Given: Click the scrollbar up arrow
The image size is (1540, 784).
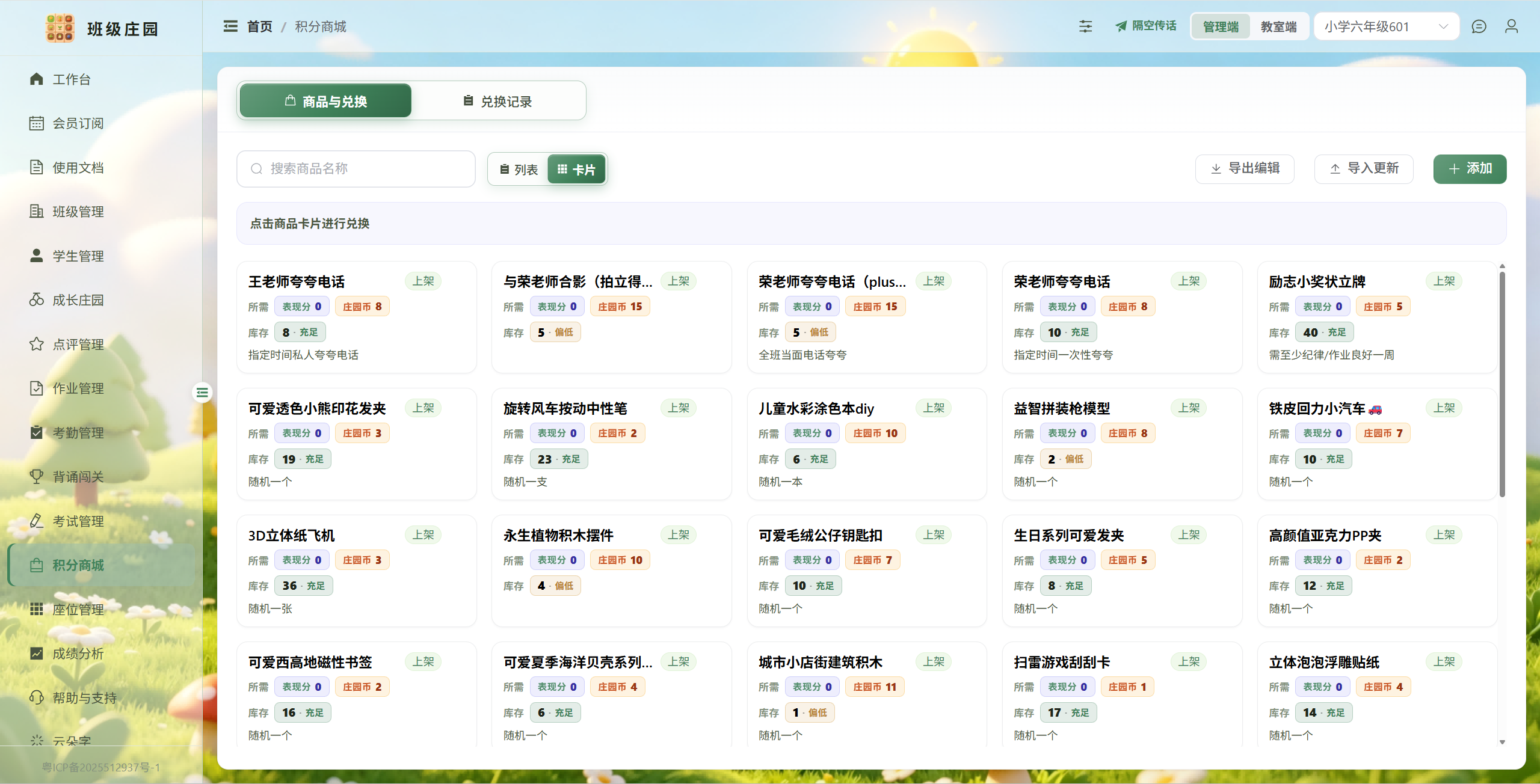Looking at the screenshot, I should point(1502,266).
